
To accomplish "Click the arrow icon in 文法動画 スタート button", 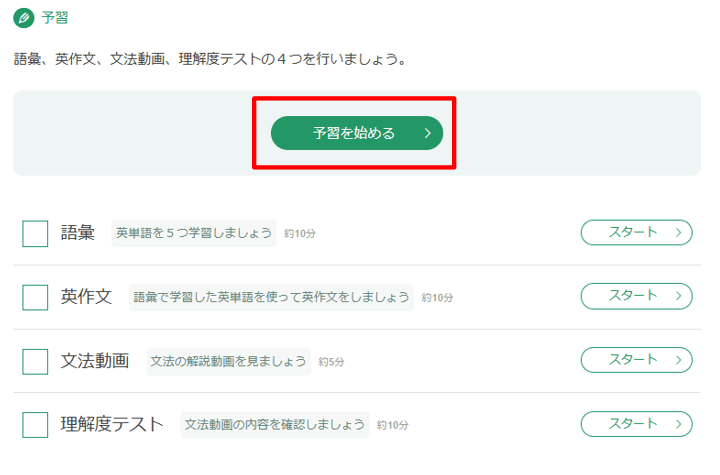I will point(678,360).
